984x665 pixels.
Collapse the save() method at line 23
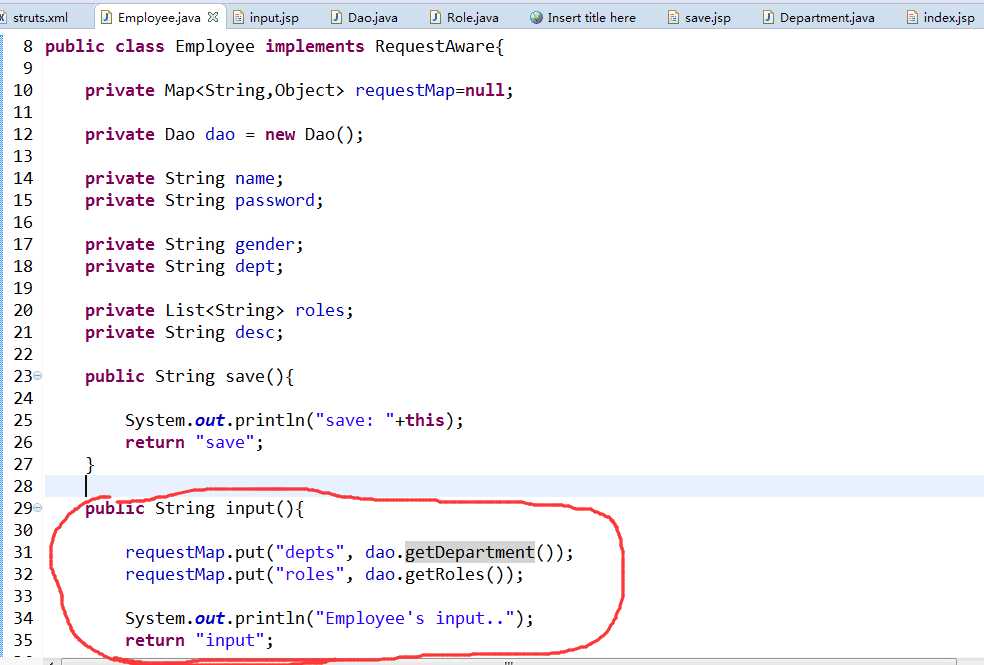38,375
